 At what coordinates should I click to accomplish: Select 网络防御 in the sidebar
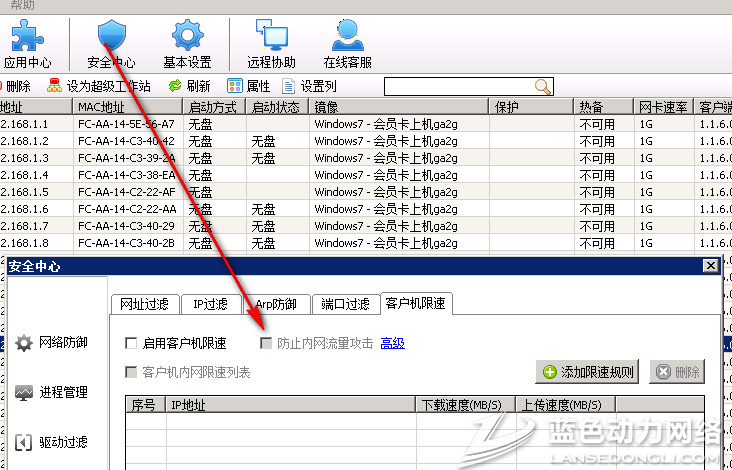coord(51,343)
